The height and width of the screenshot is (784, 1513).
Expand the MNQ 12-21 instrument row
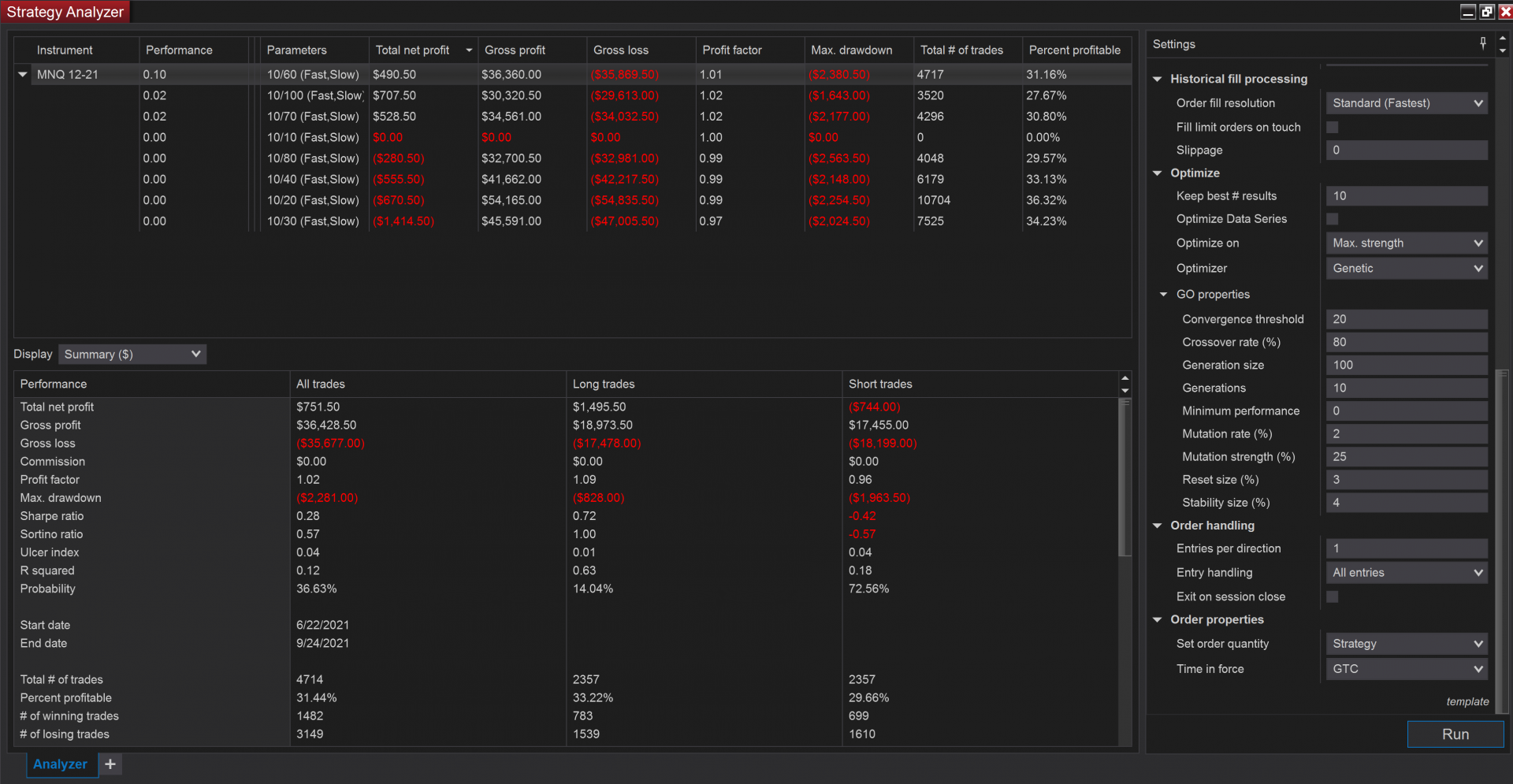coord(23,74)
